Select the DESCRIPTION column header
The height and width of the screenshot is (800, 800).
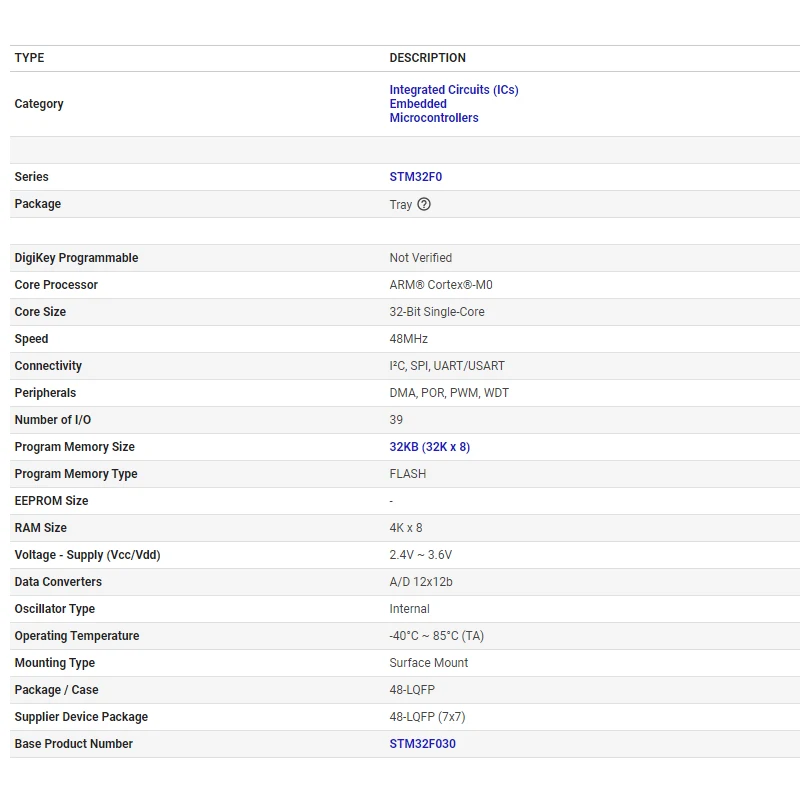coord(427,58)
